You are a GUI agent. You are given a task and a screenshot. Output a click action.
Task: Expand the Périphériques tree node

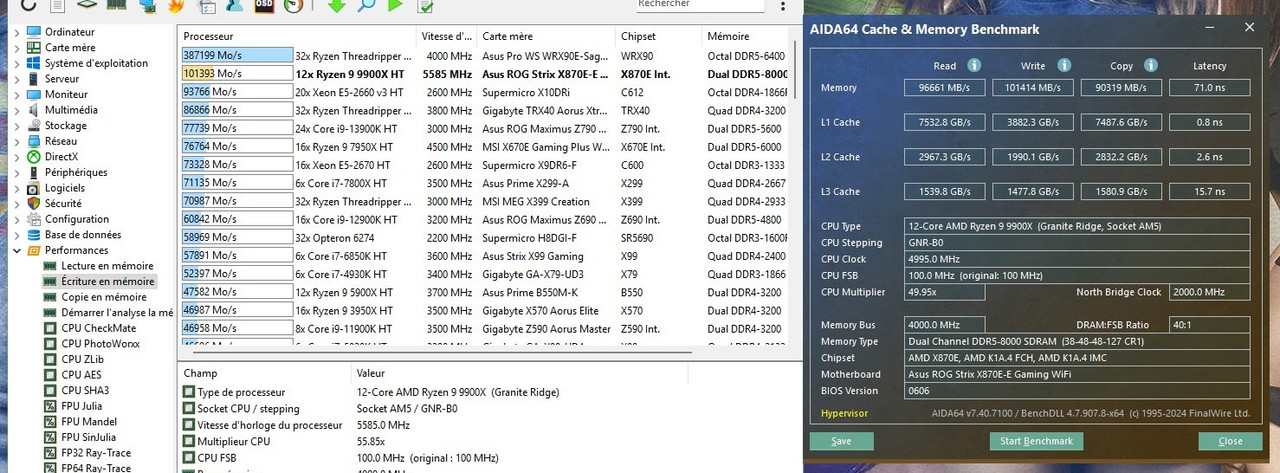pyautogui.click(x=17, y=172)
